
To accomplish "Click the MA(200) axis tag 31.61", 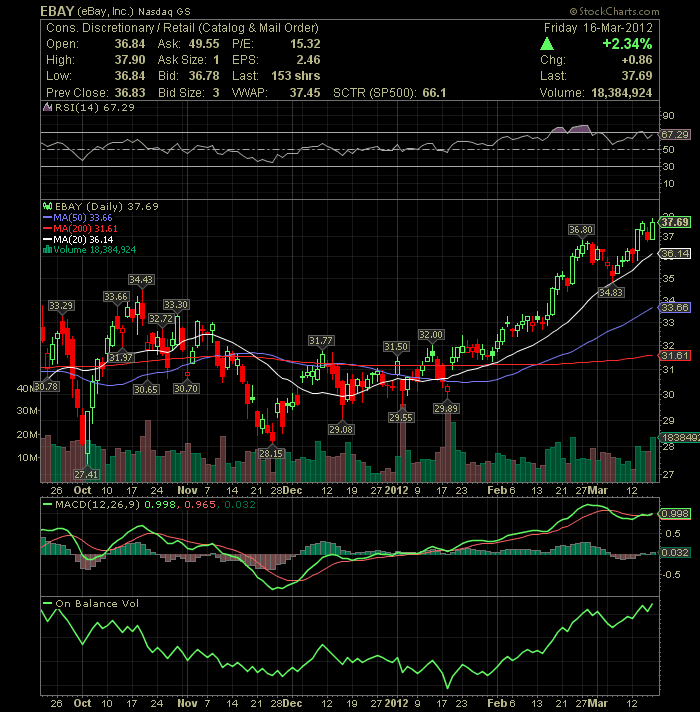I will point(675,356).
